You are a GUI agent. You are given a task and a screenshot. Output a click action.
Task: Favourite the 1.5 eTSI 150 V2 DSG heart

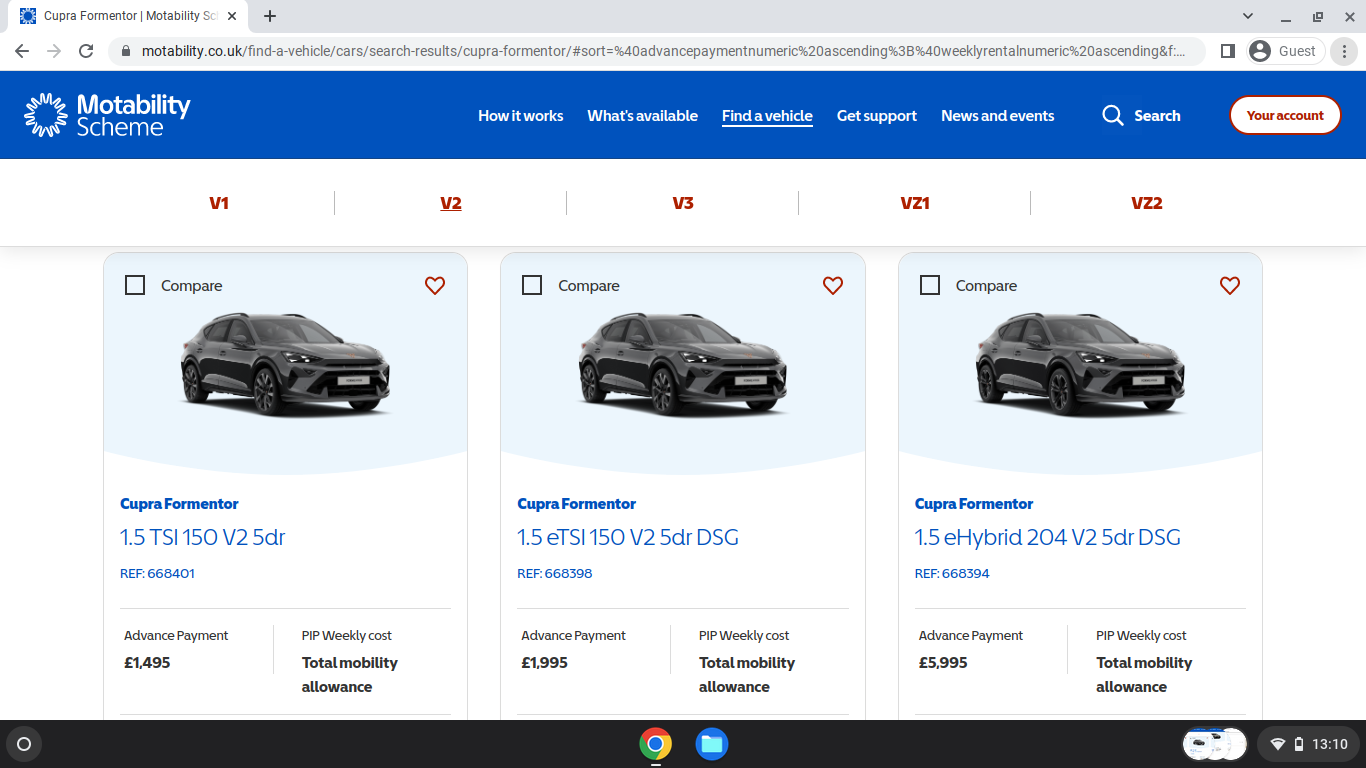click(833, 285)
